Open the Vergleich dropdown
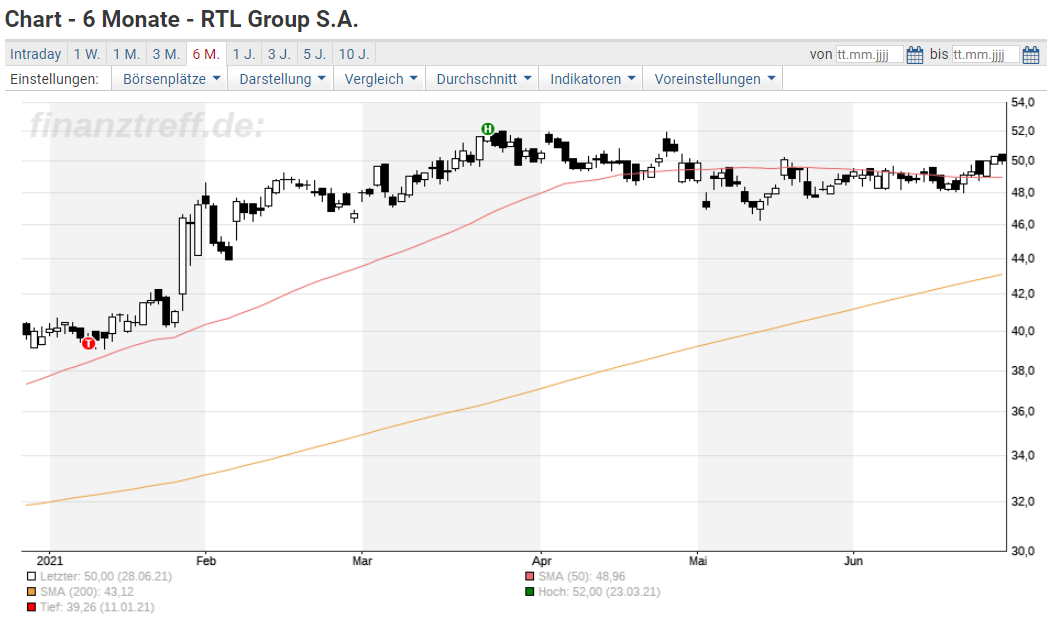The width and height of the screenshot is (1047, 623). coord(380,79)
